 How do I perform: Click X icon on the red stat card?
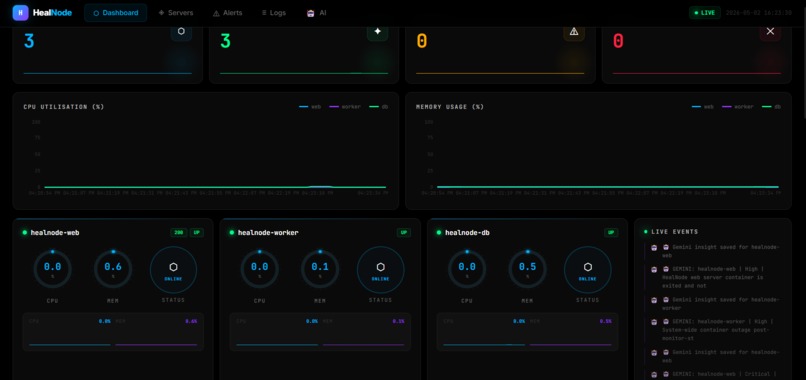tap(770, 31)
